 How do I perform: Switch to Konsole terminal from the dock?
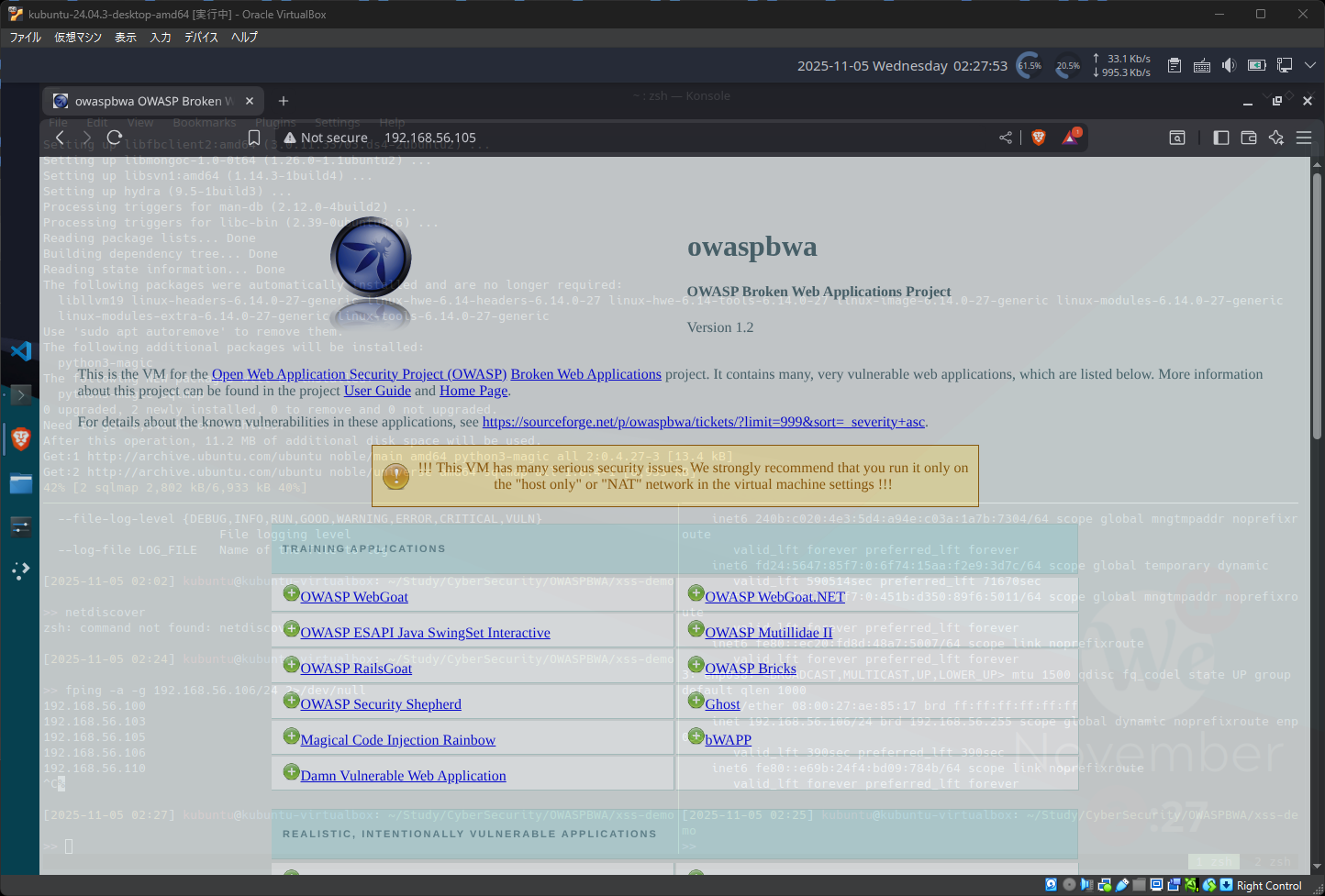point(20,395)
